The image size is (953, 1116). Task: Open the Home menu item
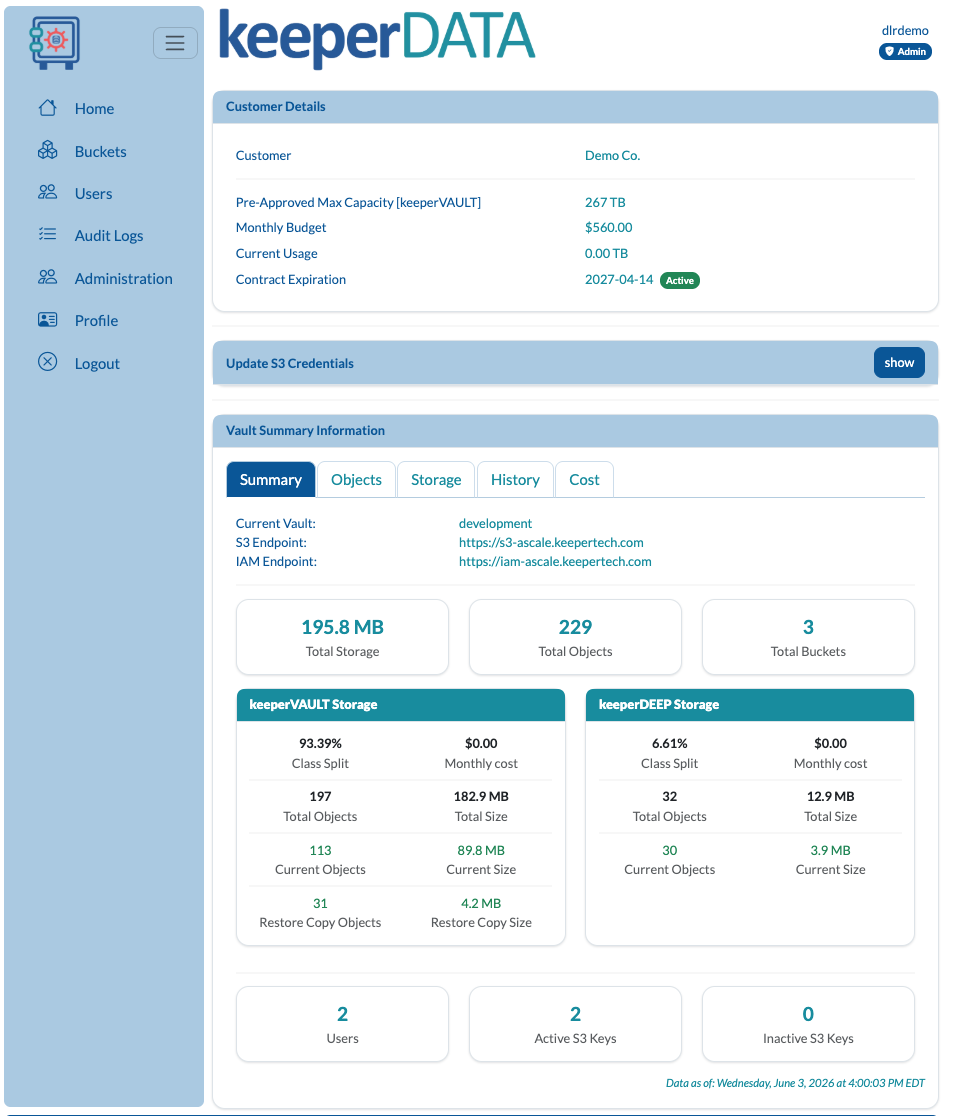tap(95, 108)
